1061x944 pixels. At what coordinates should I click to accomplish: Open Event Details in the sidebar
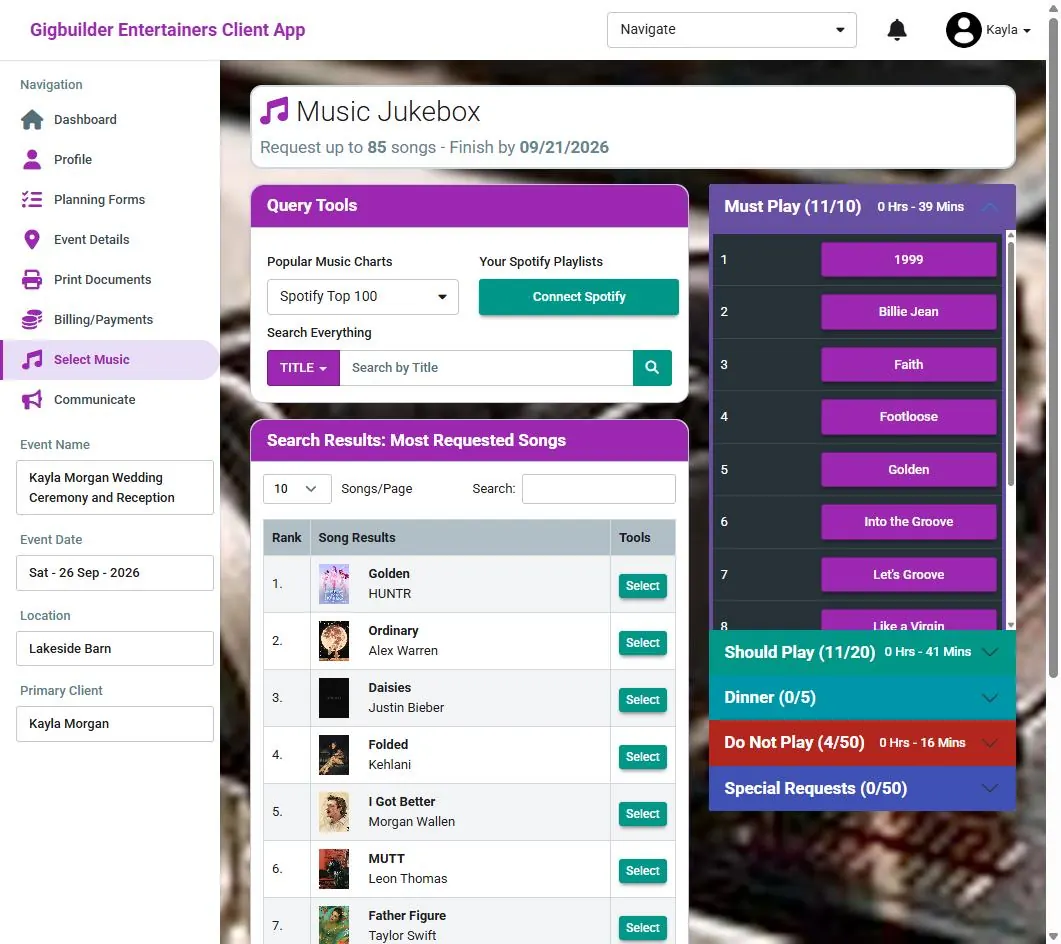pyautogui.click(x=91, y=240)
